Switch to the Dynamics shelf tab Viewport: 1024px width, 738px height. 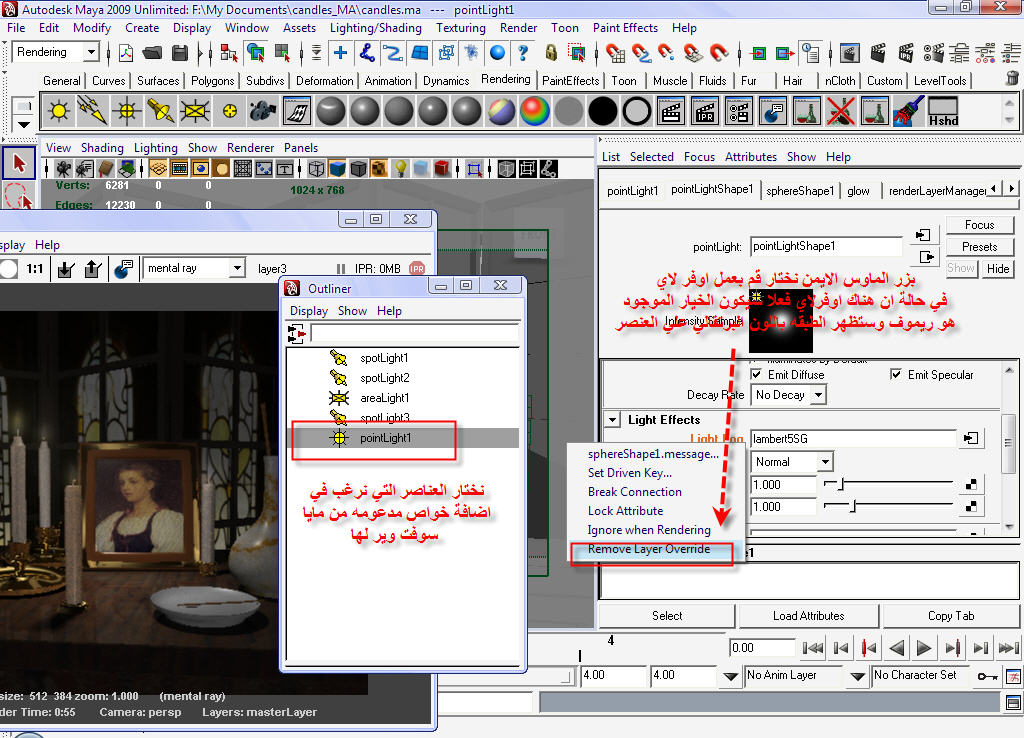click(446, 81)
